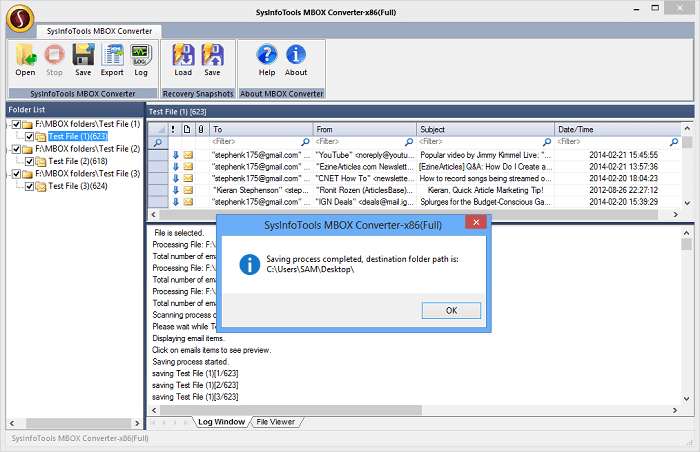Sort by the Subject column header
This screenshot has width=700, height=452.
[x=485, y=130]
